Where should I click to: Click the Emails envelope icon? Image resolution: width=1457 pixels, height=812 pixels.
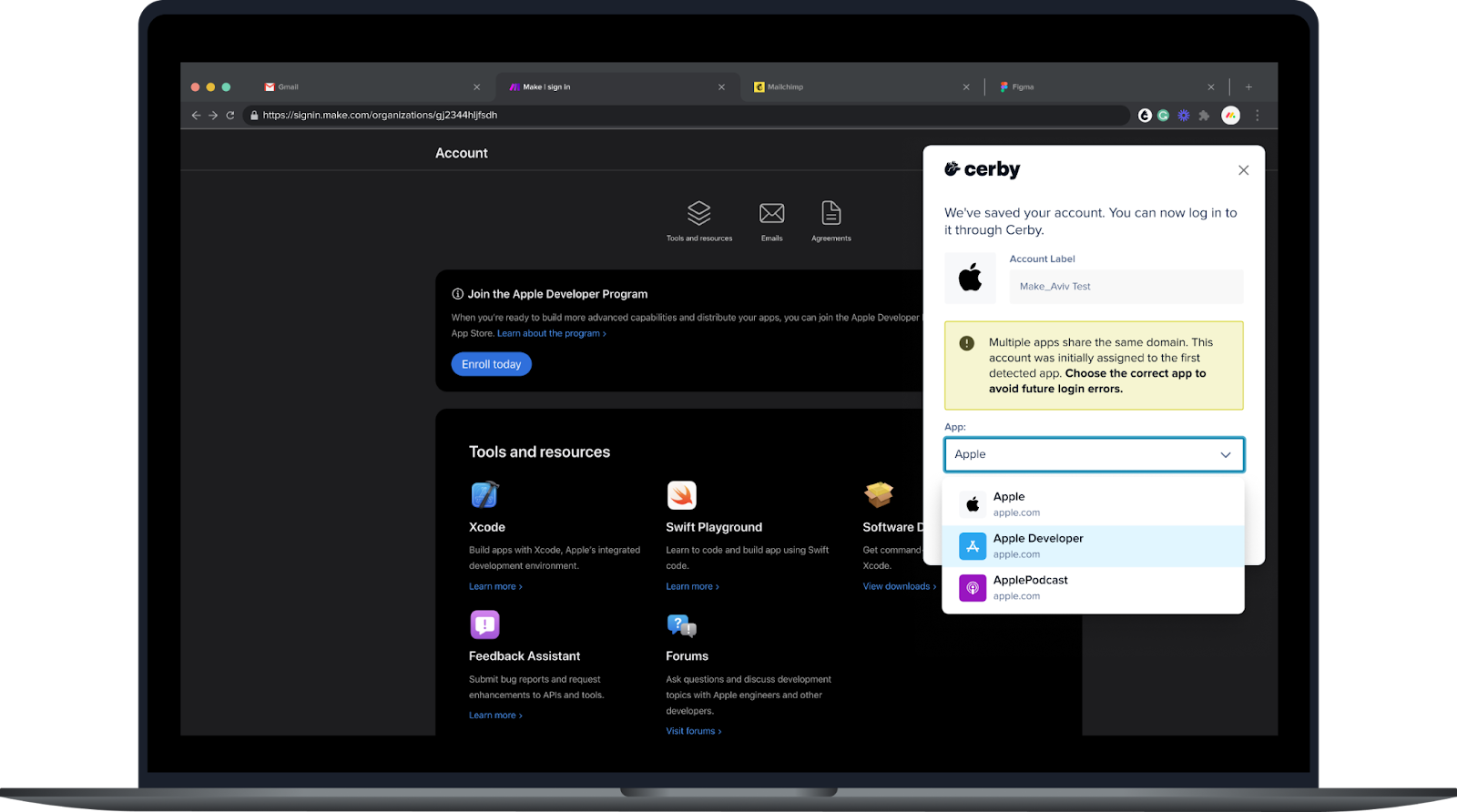(x=772, y=213)
